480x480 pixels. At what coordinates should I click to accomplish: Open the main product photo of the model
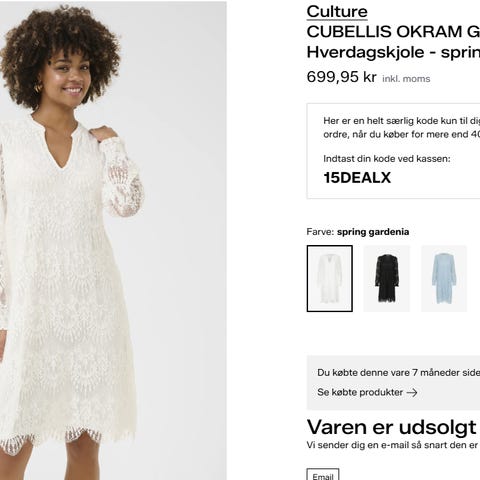coord(113,241)
